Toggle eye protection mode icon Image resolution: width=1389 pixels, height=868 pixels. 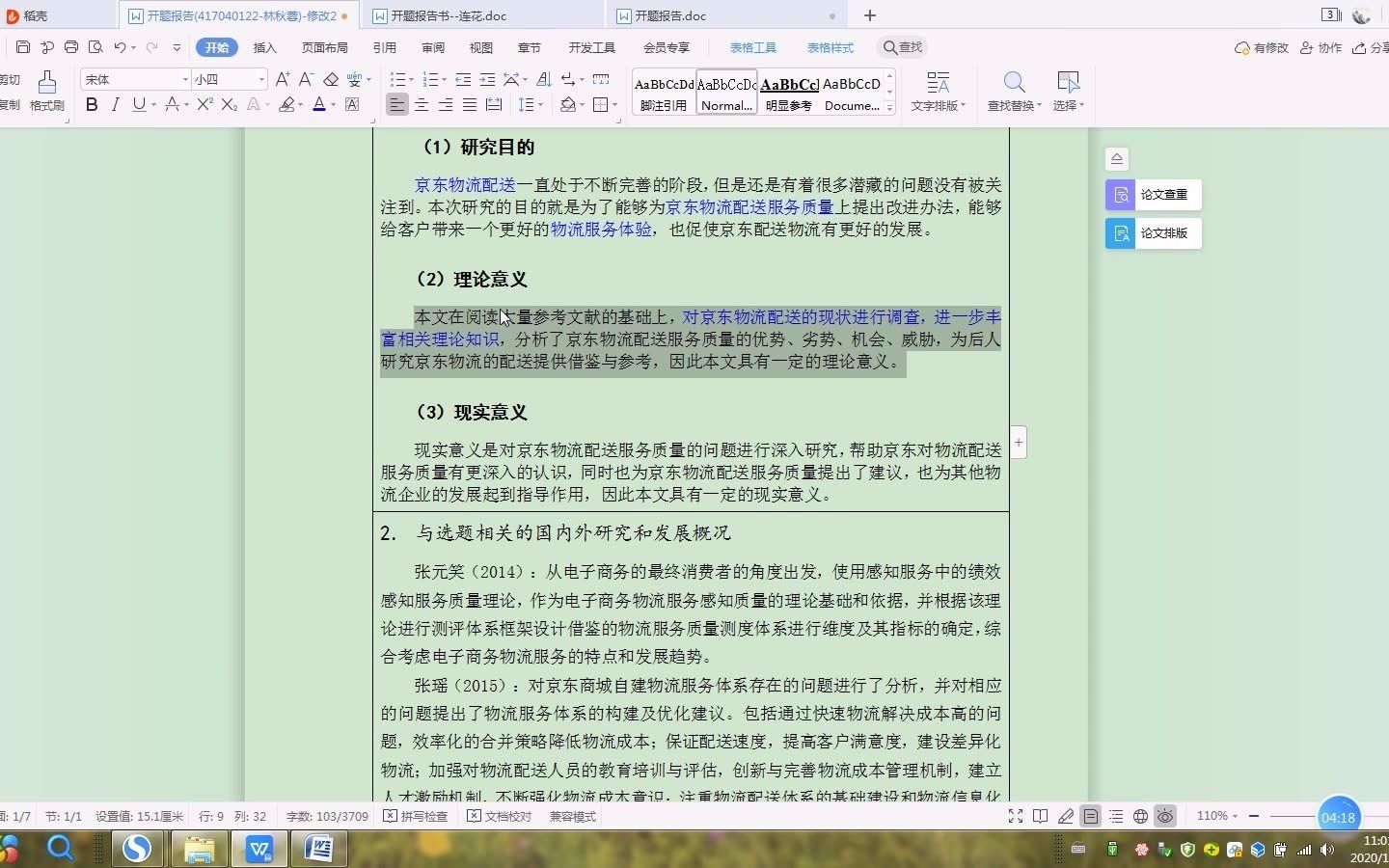click(x=1165, y=816)
